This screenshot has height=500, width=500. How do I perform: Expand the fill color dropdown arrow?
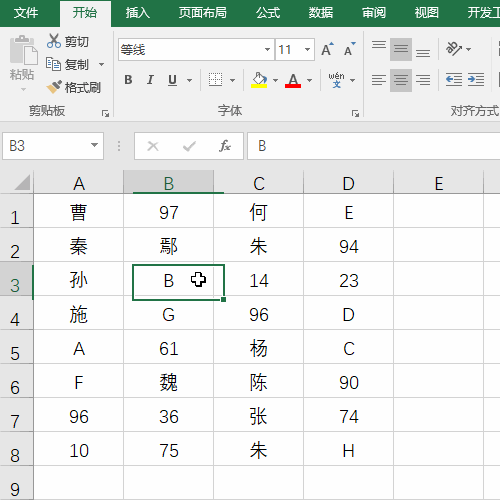click(x=275, y=80)
